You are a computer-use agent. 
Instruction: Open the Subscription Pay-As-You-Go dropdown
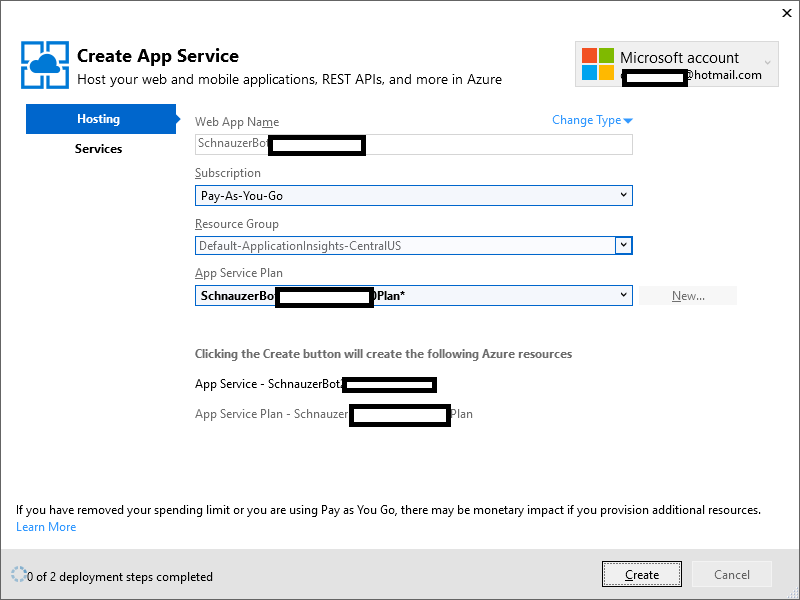(x=414, y=195)
